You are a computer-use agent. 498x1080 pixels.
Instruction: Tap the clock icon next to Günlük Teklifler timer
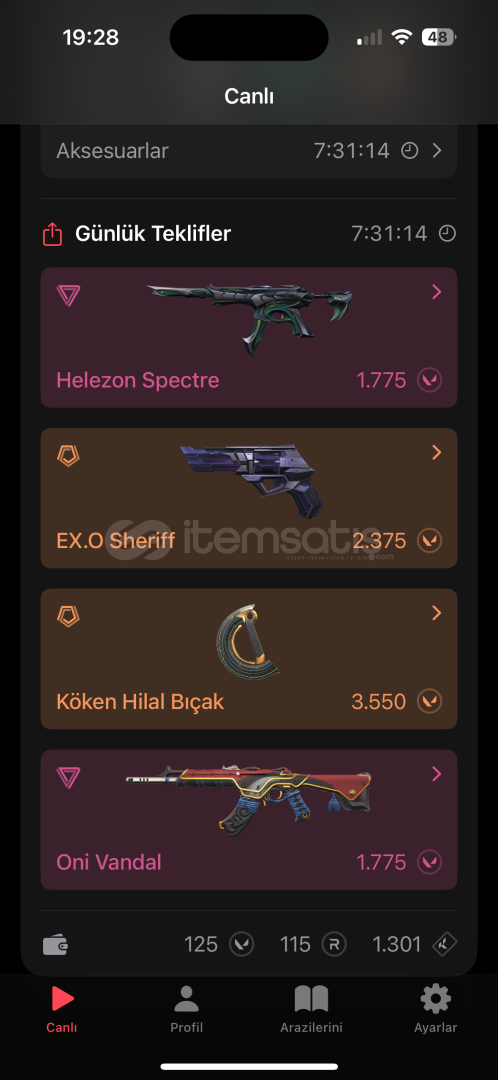tap(447, 234)
